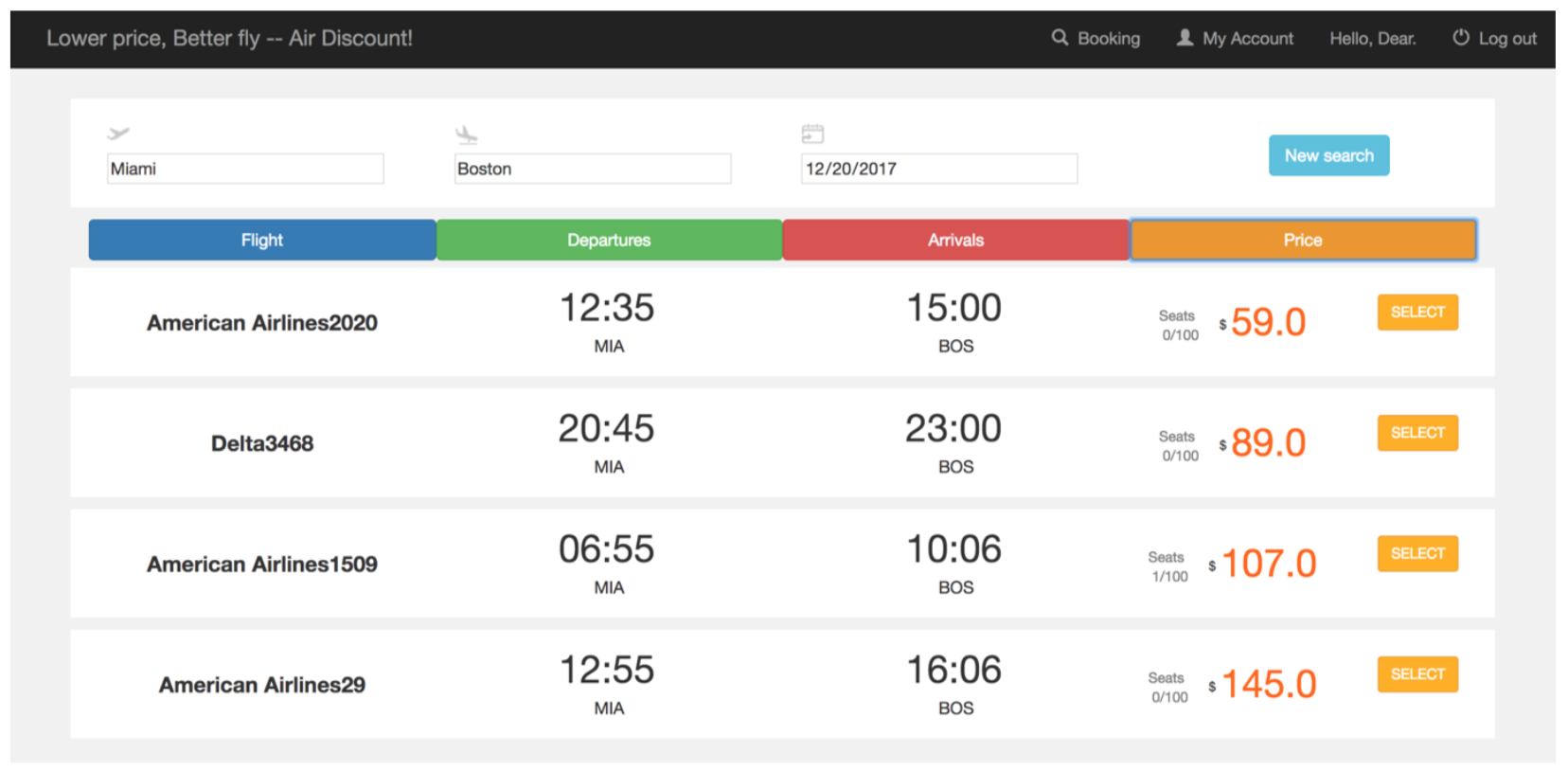Click the Air Discount site slogan
The width and height of the screenshot is (1568, 771).
(229, 38)
